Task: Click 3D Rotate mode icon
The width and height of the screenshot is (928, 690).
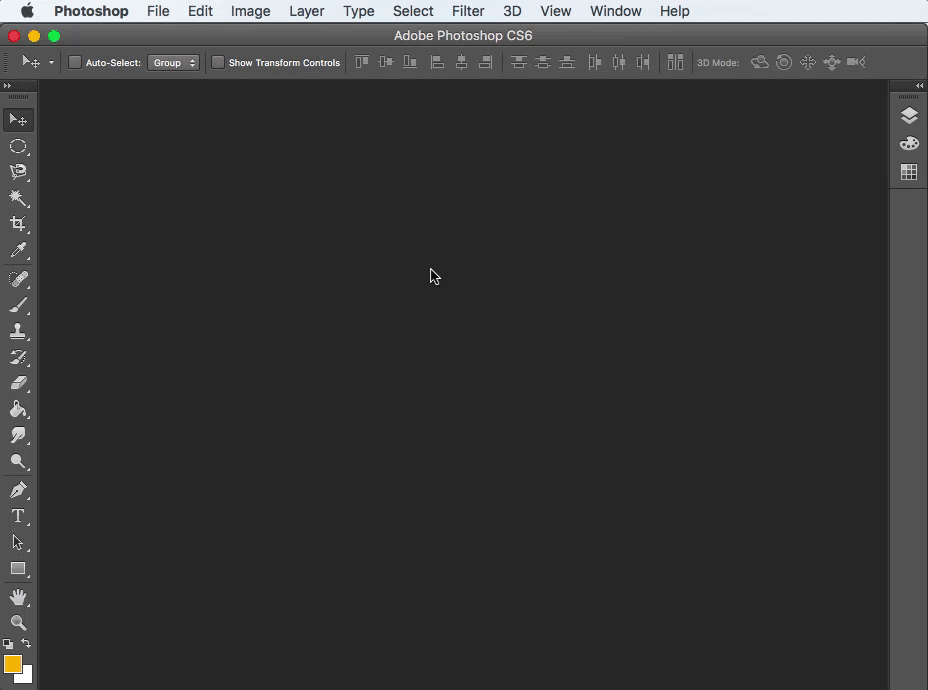Action: tap(759, 62)
